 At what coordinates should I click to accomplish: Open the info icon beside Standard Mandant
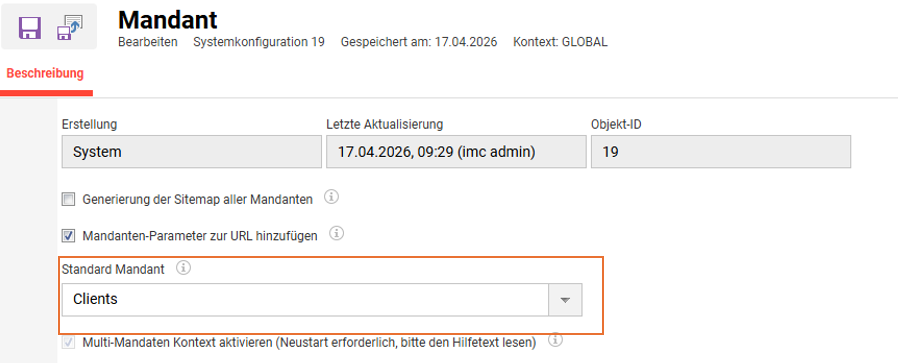pos(183,267)
